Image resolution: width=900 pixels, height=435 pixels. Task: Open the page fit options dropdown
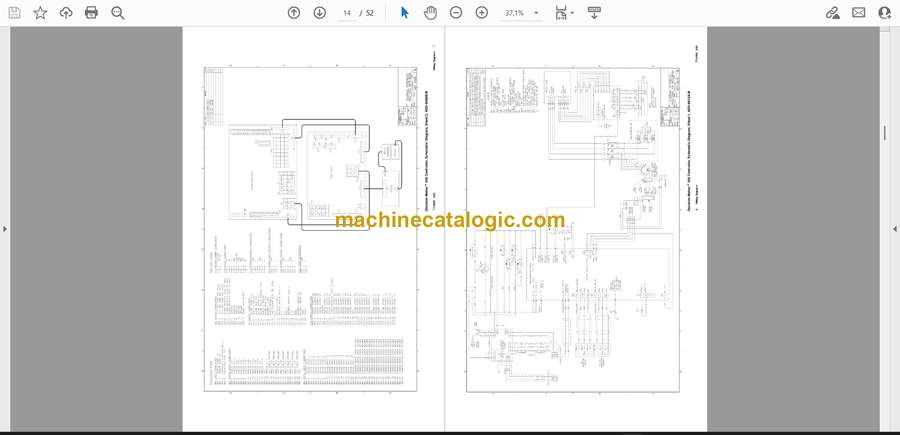[x=564, y=13]
